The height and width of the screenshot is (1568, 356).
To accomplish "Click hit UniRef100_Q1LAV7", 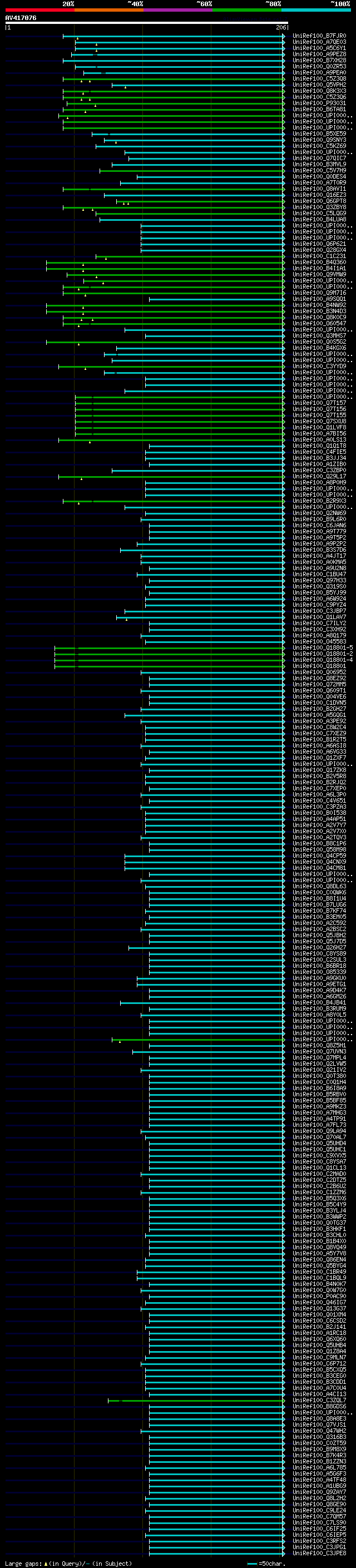I will 319,617.
